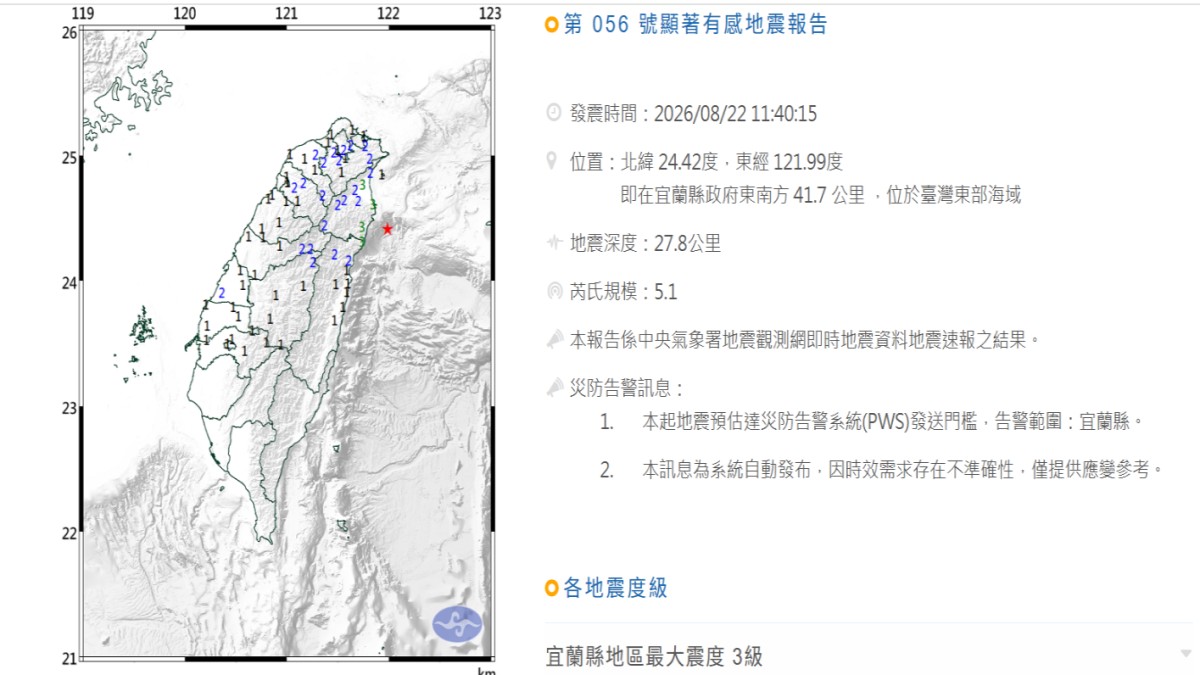Click the orange circle beside 各地震度級
Screen dimensions: 1200x675
click(552, 589)
